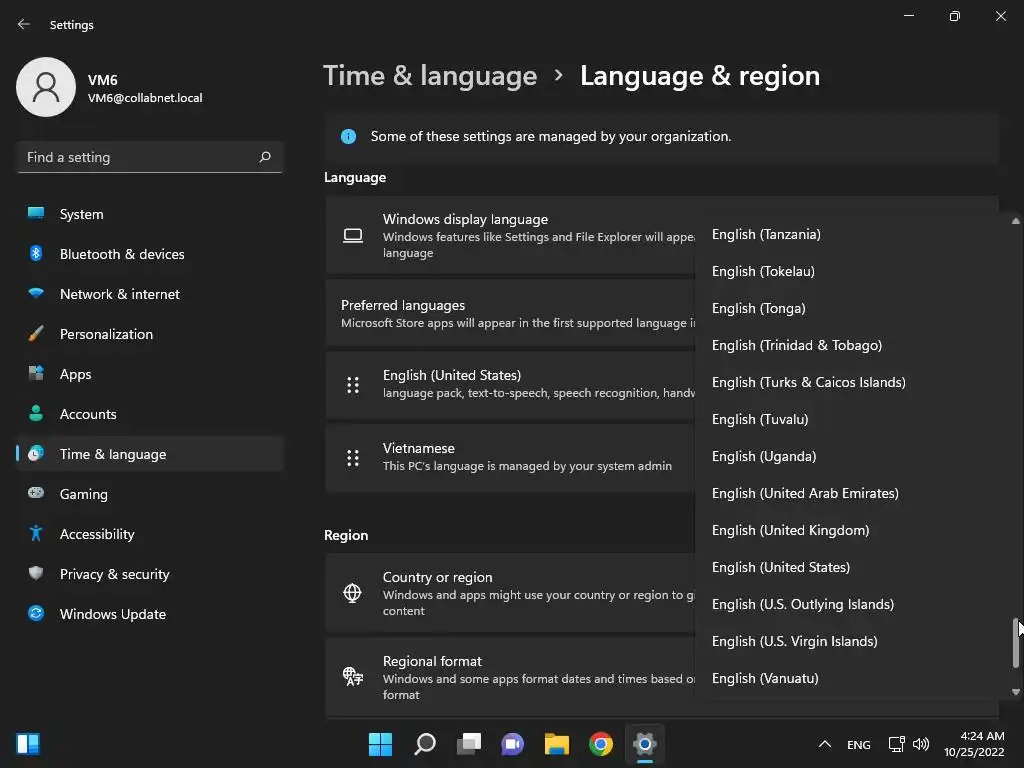Click the laptop icon beside Windows display language

353,235
